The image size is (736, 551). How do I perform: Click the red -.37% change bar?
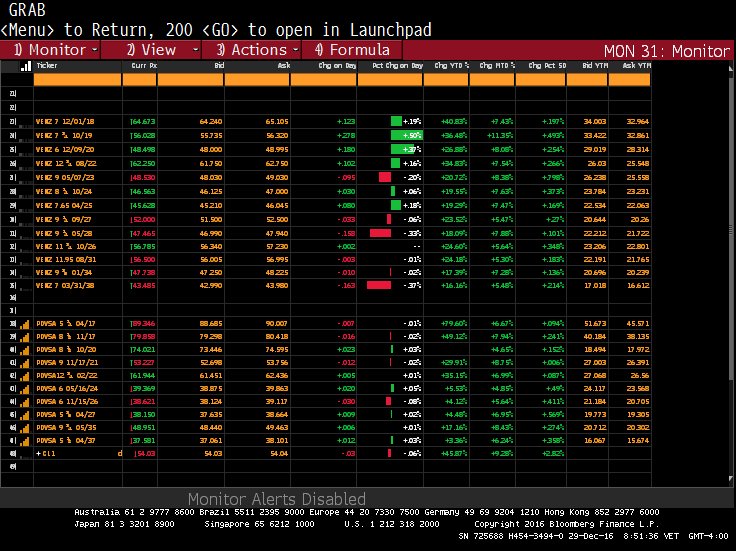[x=379, y=285]
